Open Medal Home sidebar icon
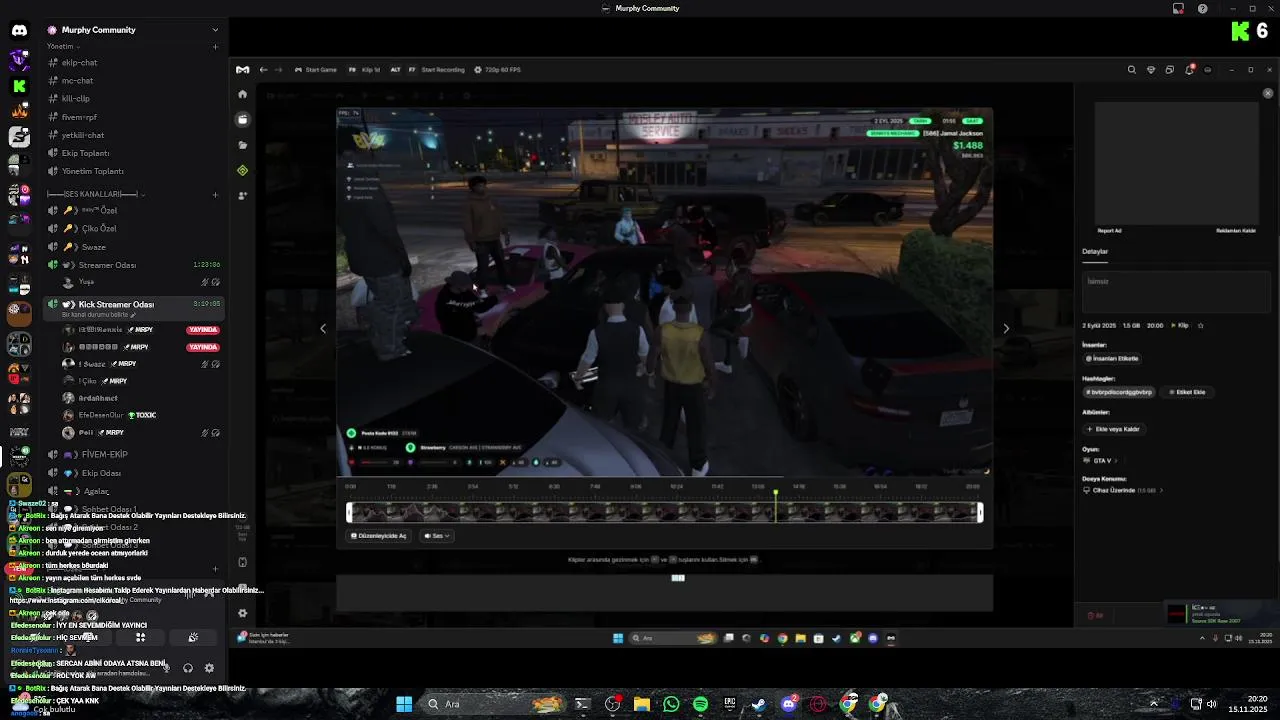The height and width of the screenshot is (720, 1280). point(242,94)
